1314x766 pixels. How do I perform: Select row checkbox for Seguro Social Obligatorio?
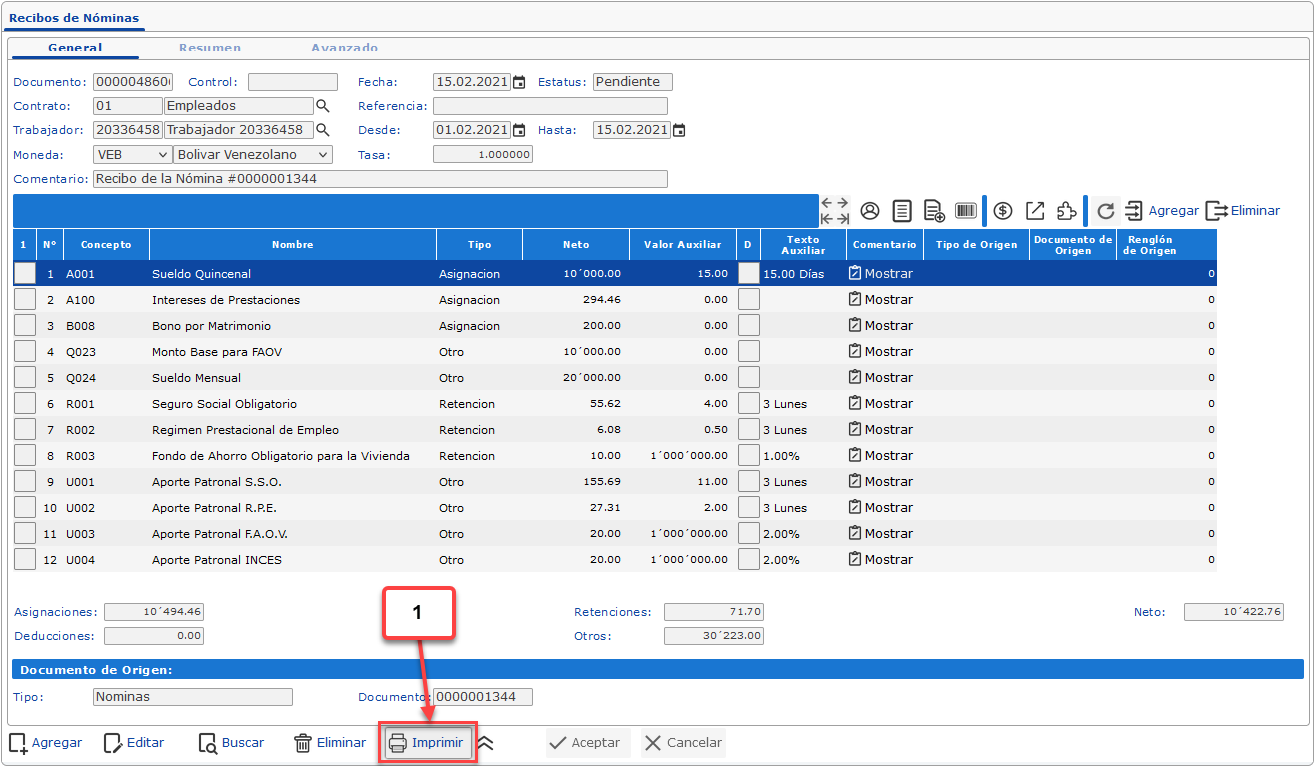tap(24, 404)
